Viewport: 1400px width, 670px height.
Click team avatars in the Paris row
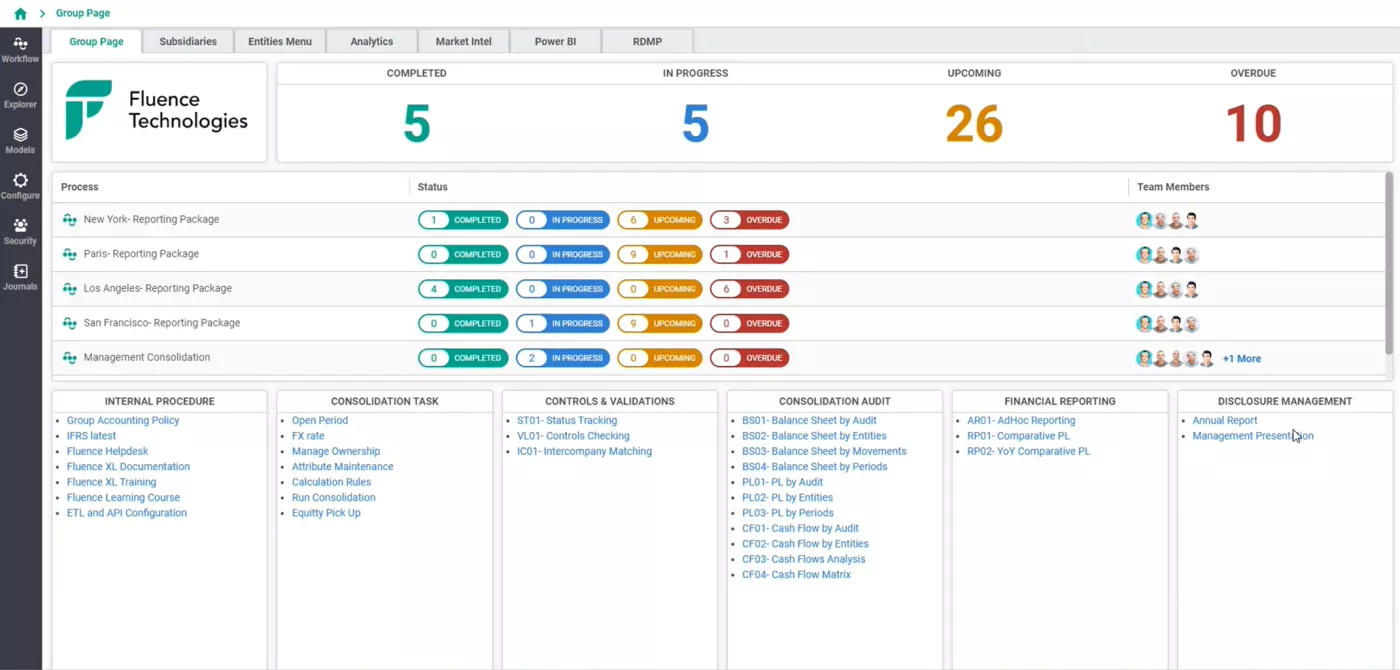coord(1168,255)
